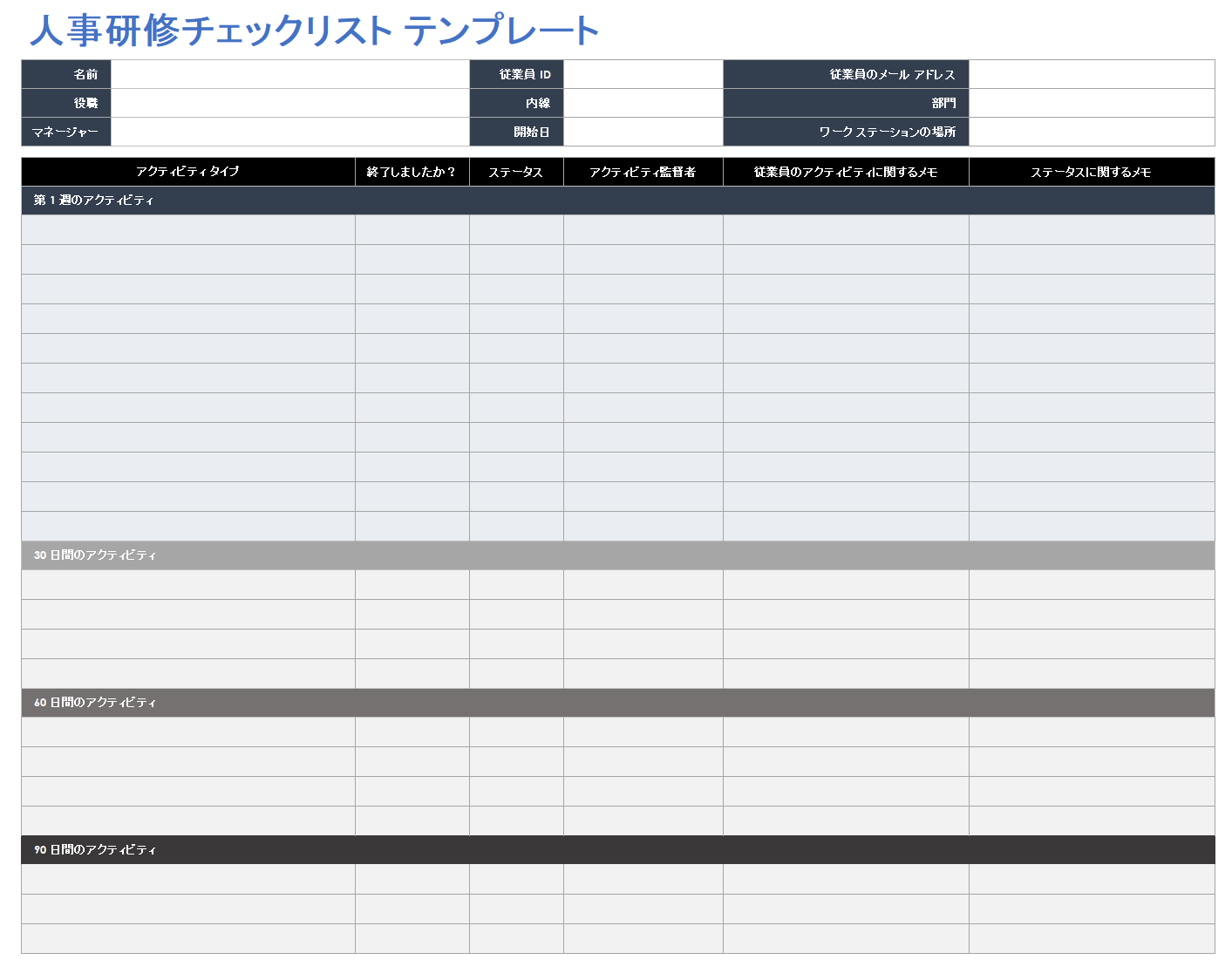Click the ステータス column header

point(517,172)
